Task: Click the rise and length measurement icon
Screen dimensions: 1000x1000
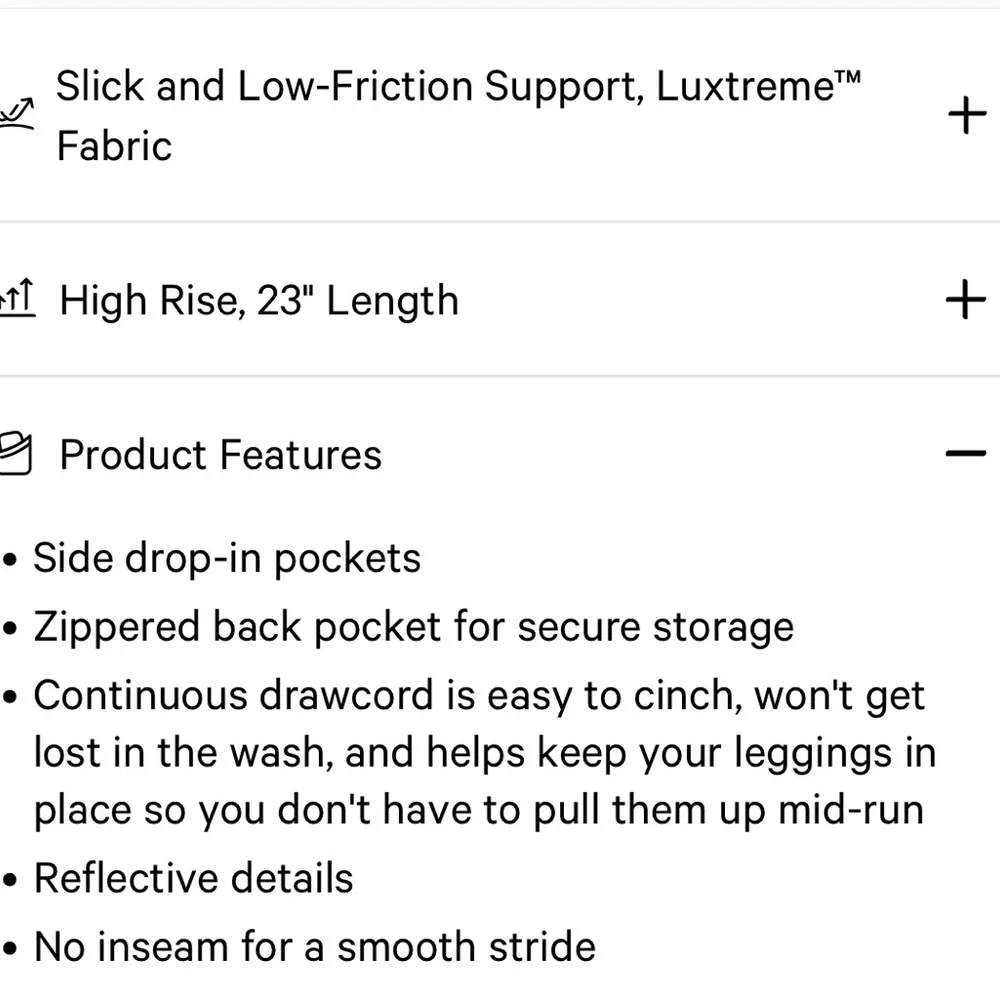Action: point(17,300)
